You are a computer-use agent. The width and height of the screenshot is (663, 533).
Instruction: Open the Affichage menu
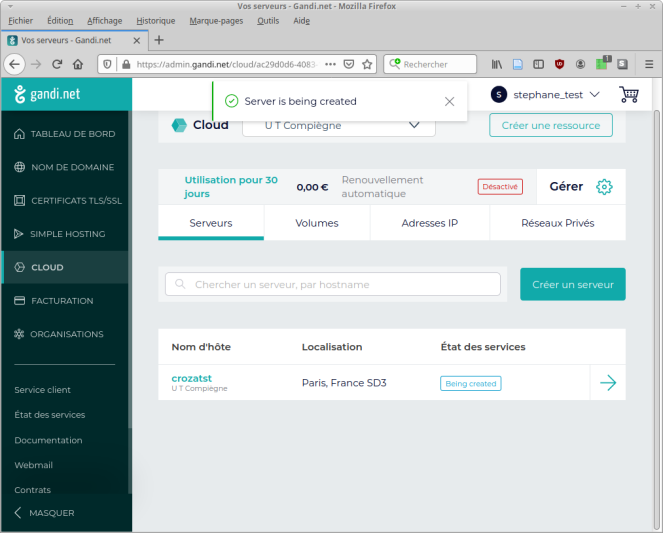tap(104, 21)
